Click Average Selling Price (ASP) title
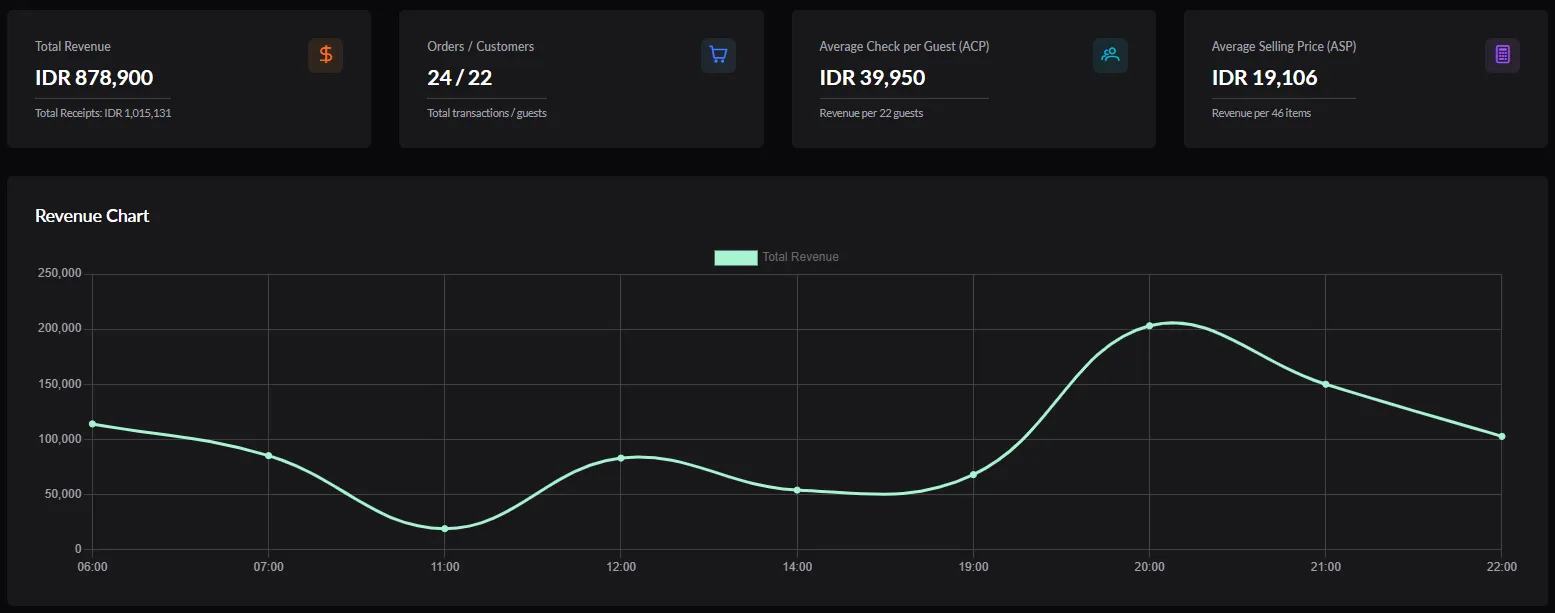Image resolution: width=1555 pixels, height=613 pixels. 1284,47
